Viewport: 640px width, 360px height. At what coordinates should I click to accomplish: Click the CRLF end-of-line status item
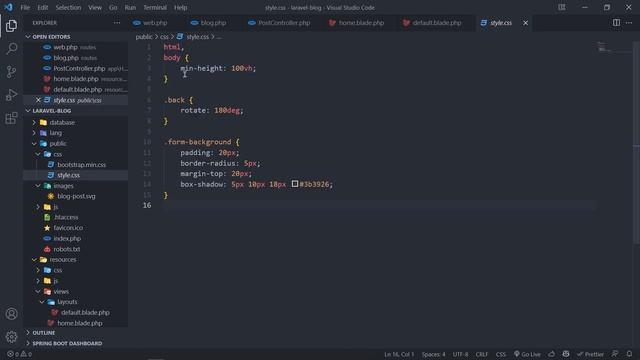tap(482, 354)
